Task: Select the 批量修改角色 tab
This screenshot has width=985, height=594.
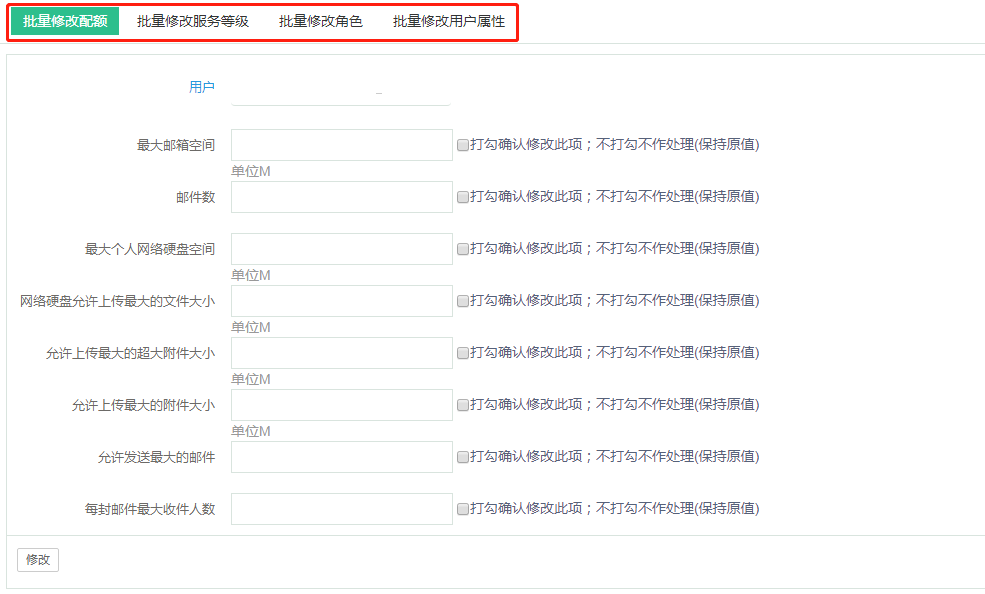Action: point(320,21)
